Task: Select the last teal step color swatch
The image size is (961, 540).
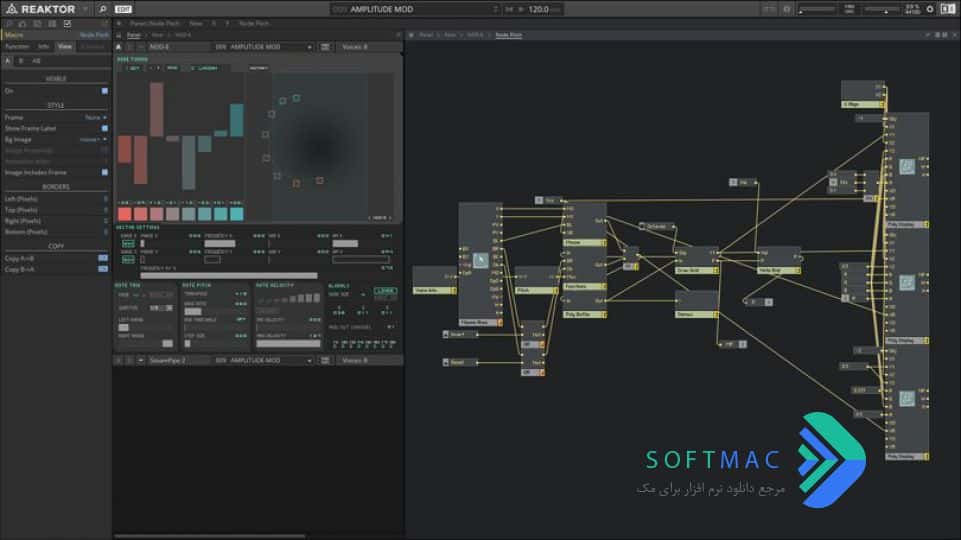Action: coord(237,214)
